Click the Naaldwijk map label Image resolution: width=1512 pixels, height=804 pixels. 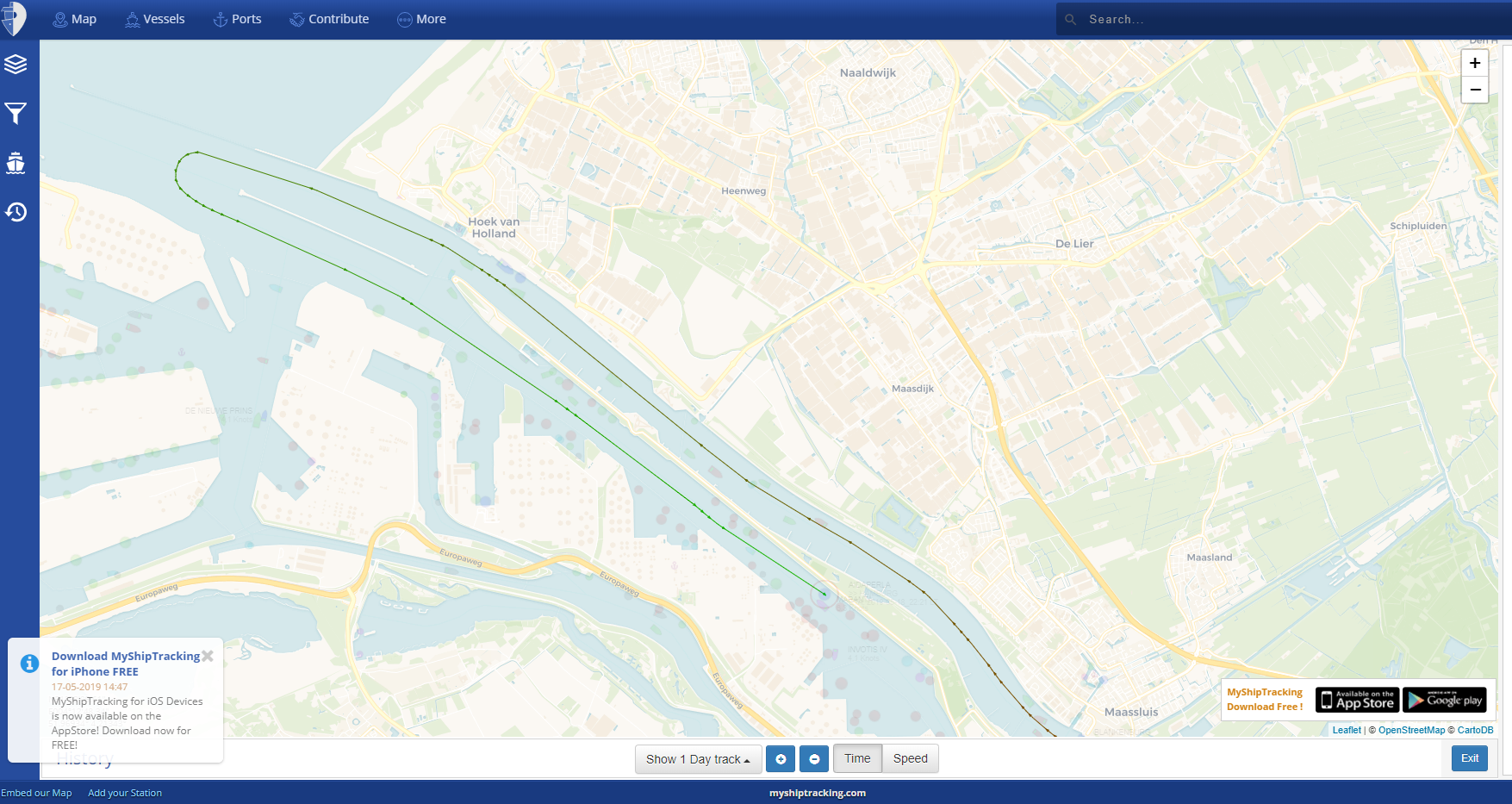(x=868, y=73)
